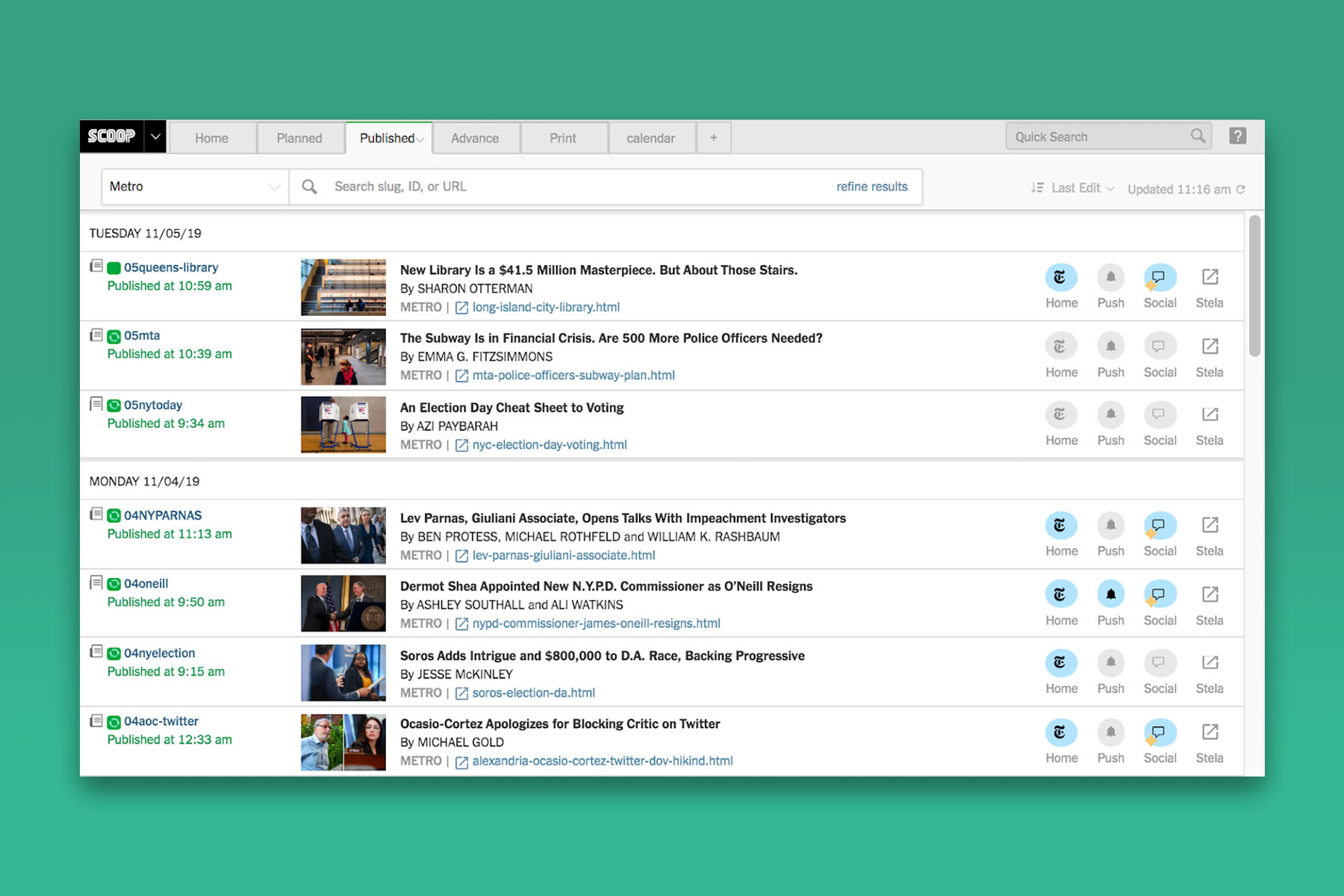Open Stela for 04NYPARNAS story

pyautogui.click(x=1210, y=526)
